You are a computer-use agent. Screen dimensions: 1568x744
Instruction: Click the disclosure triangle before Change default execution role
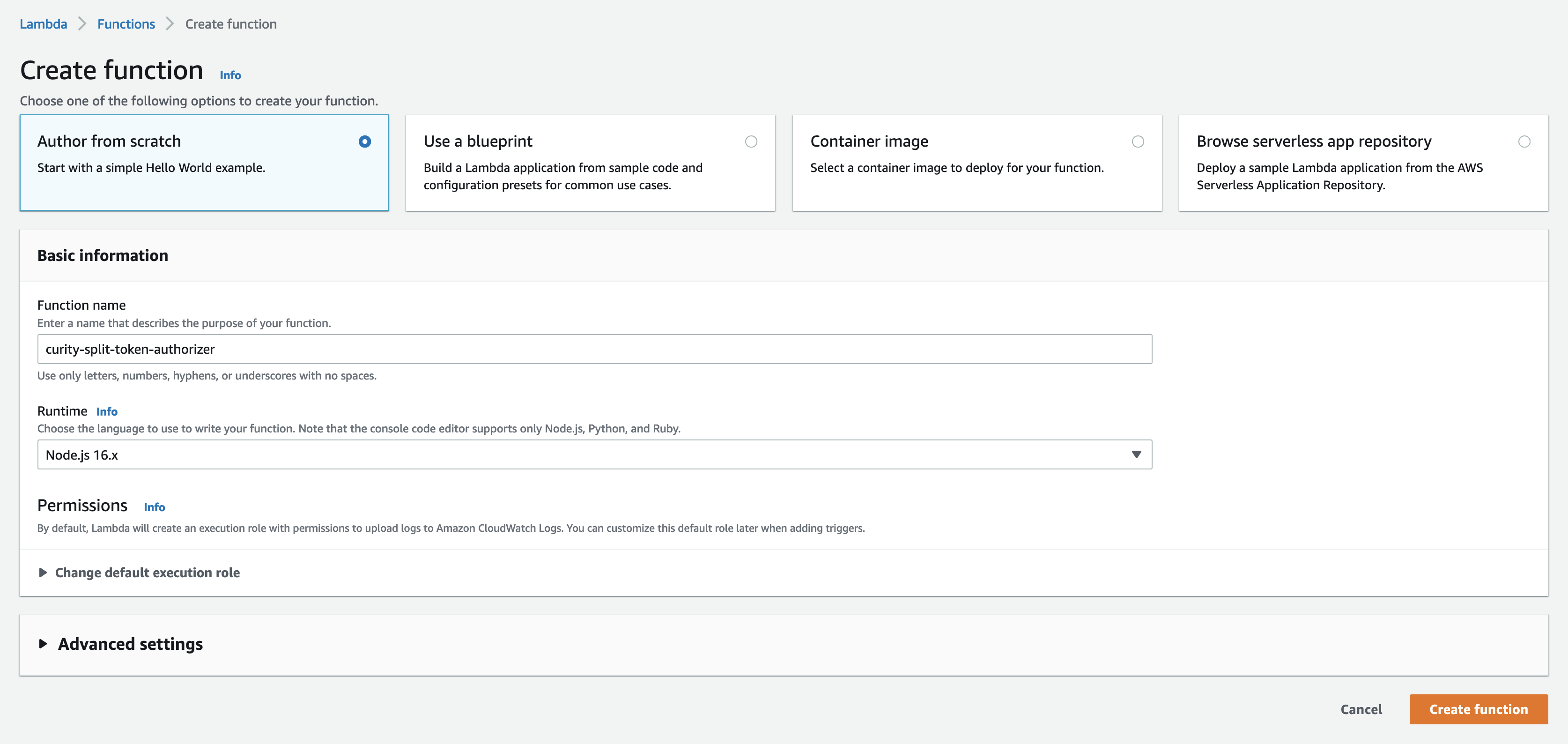tap(43, 573)
